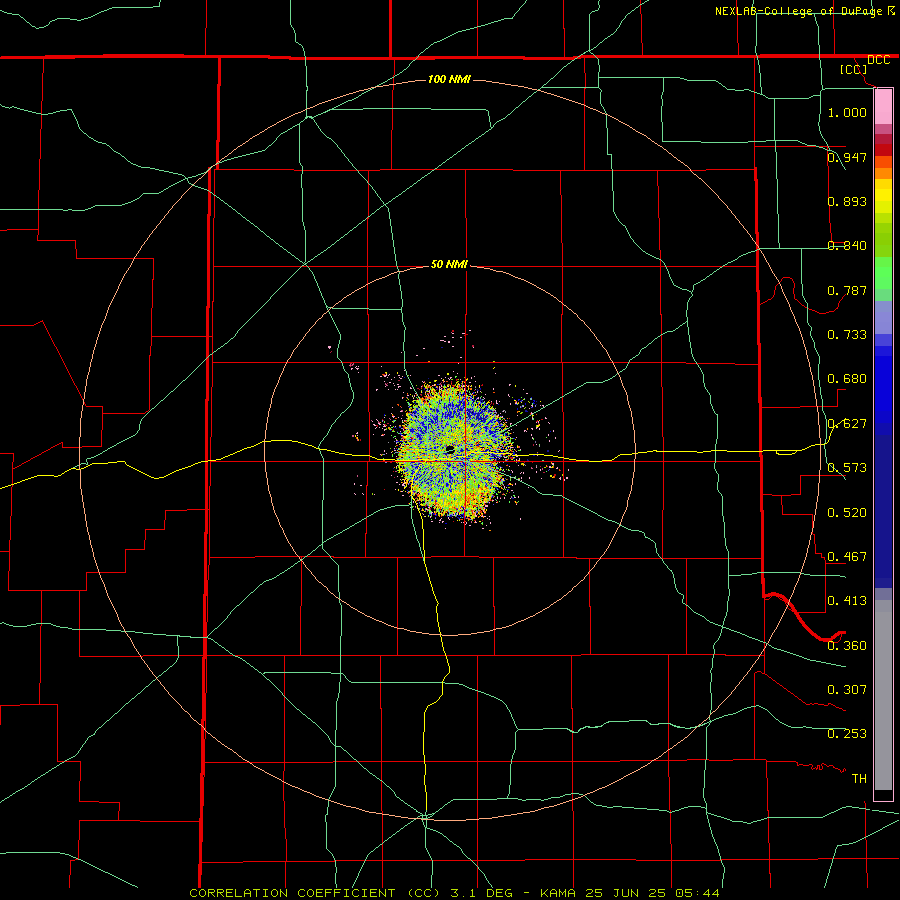Select the 1.000 value on the legend
This screenshot has width=900, height=900.
click(x=847, y=112)
